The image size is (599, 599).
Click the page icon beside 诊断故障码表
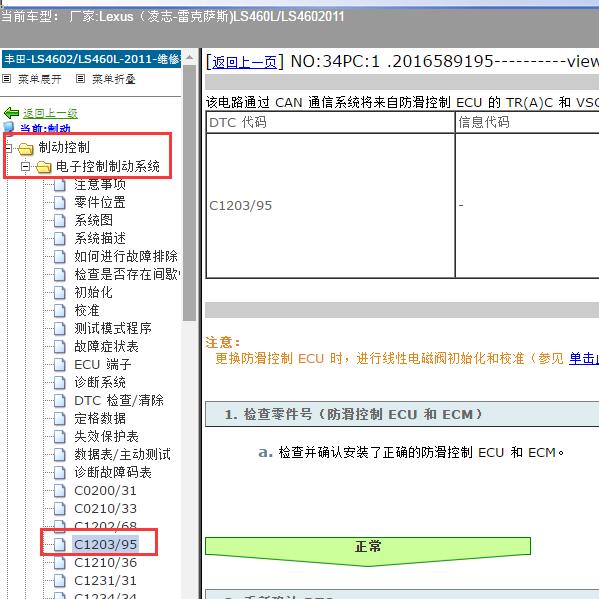60,473
